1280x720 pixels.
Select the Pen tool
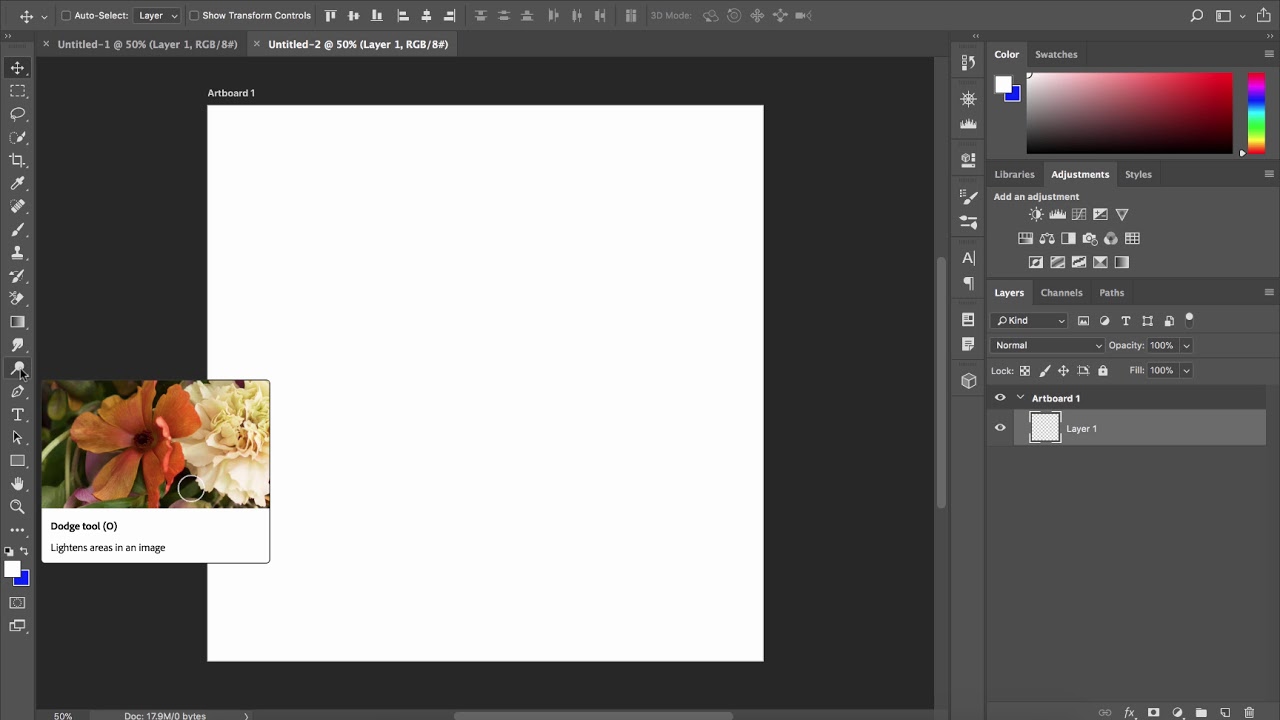tap(18, 391)
